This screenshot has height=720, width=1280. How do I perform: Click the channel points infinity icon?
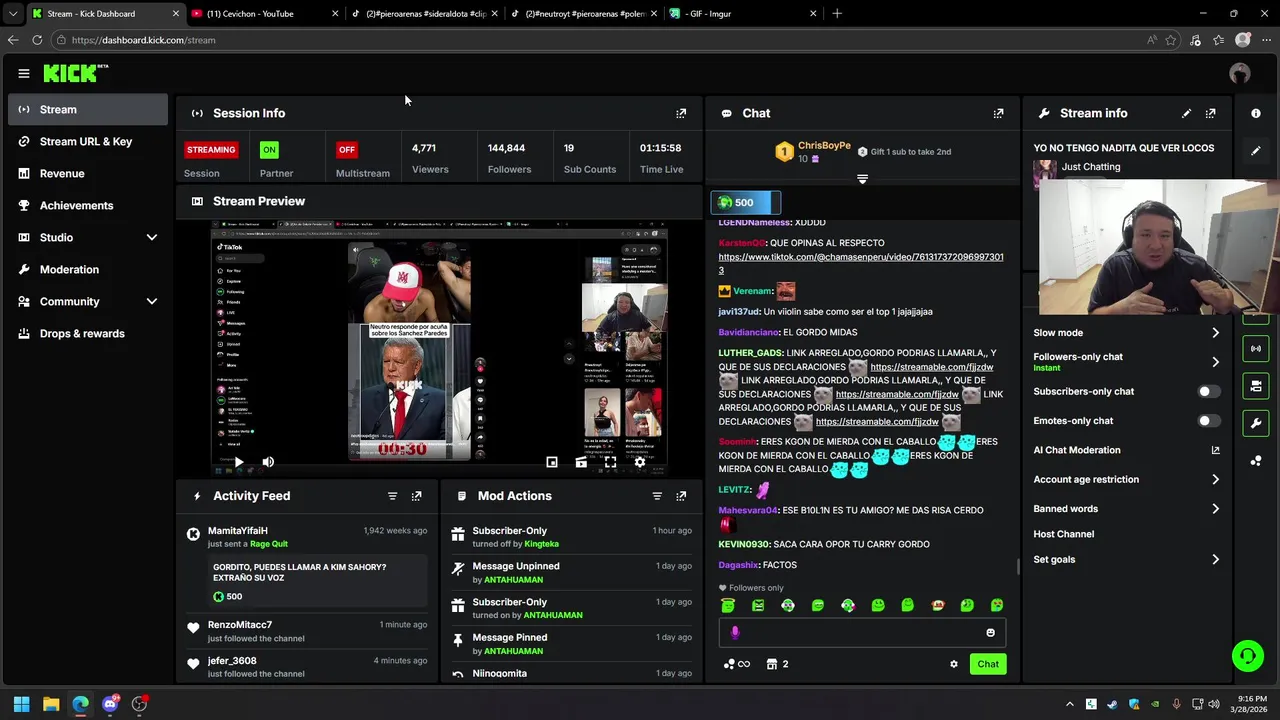[x=736, y=664]
